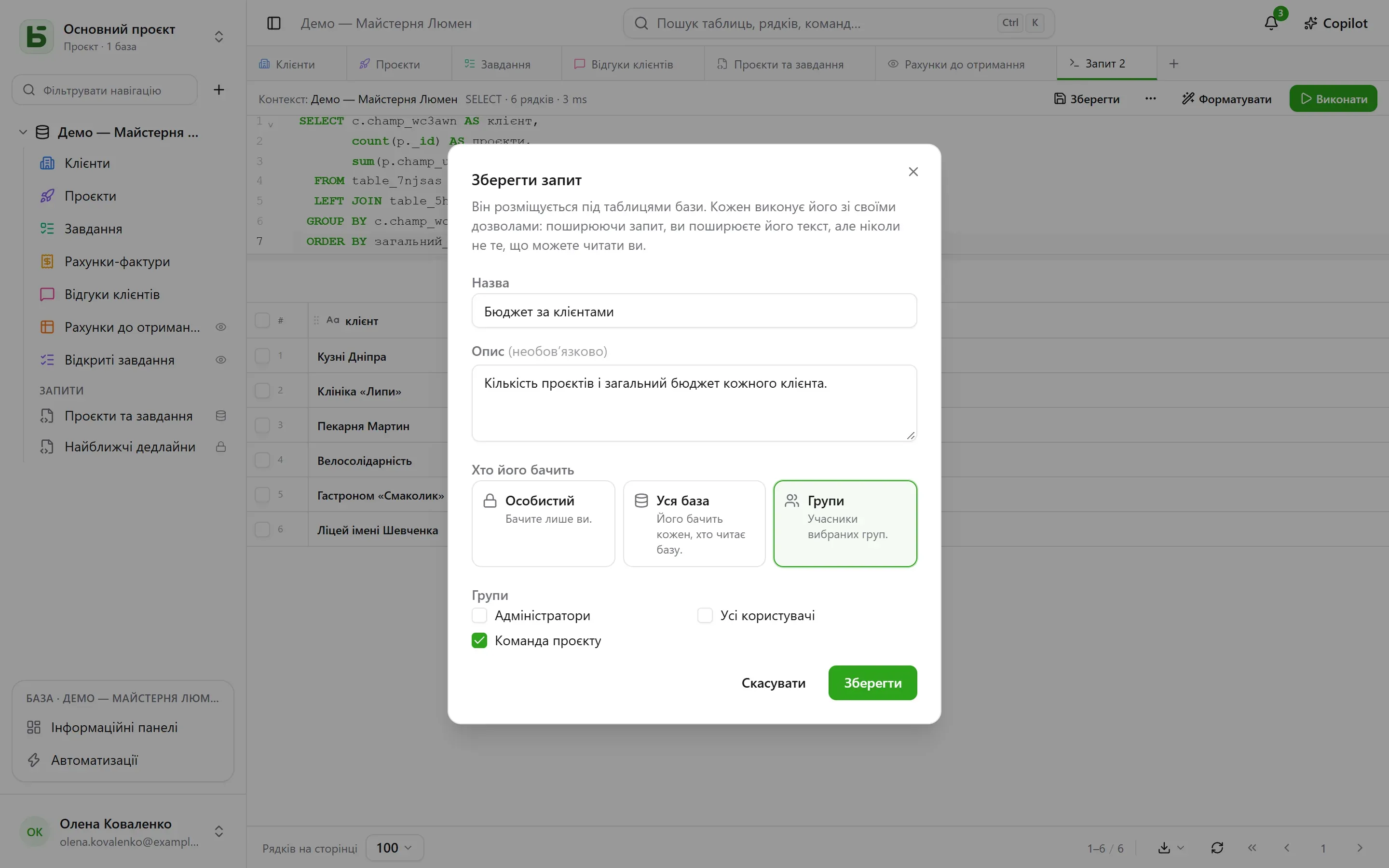Open the three-dots query options menu
This screenshot has height=868, width=1389.
1150,99
